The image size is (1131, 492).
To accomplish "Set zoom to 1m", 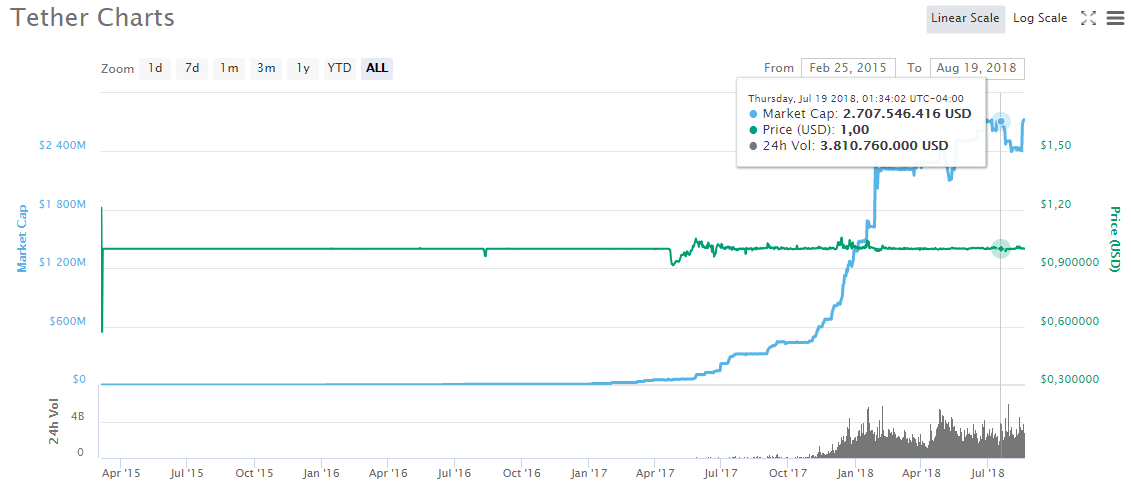I will pyautogui.click(x=229, y=68).
